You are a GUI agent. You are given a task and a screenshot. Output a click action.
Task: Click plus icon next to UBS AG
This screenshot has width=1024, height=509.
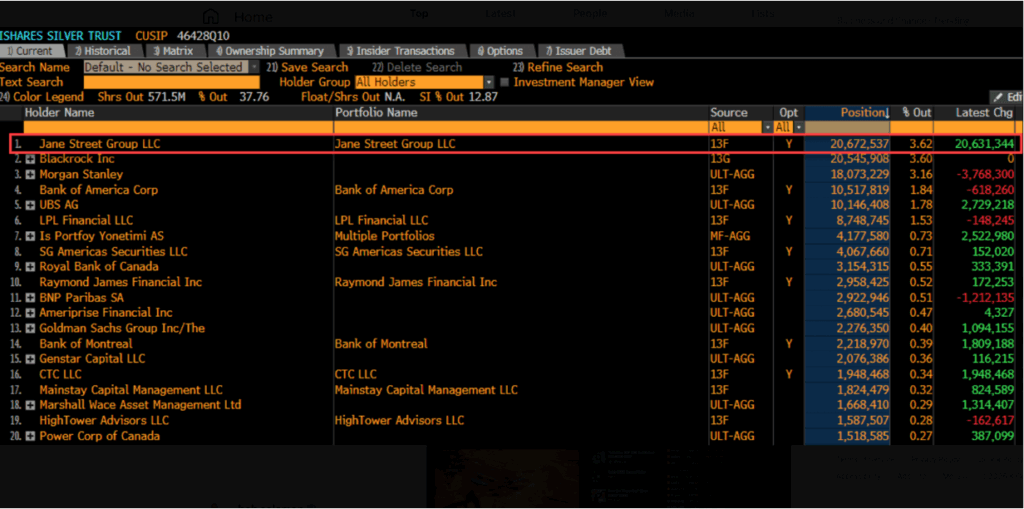30,205
